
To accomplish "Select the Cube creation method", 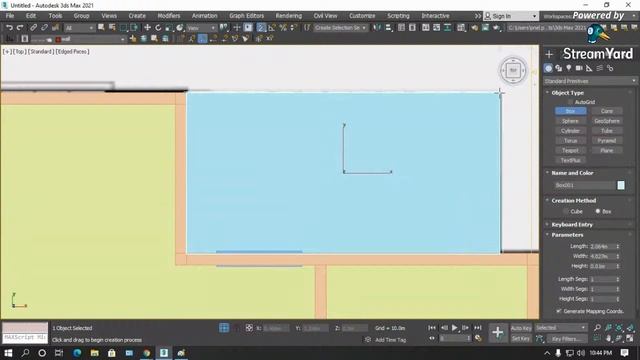I will [x=566, y=211].
